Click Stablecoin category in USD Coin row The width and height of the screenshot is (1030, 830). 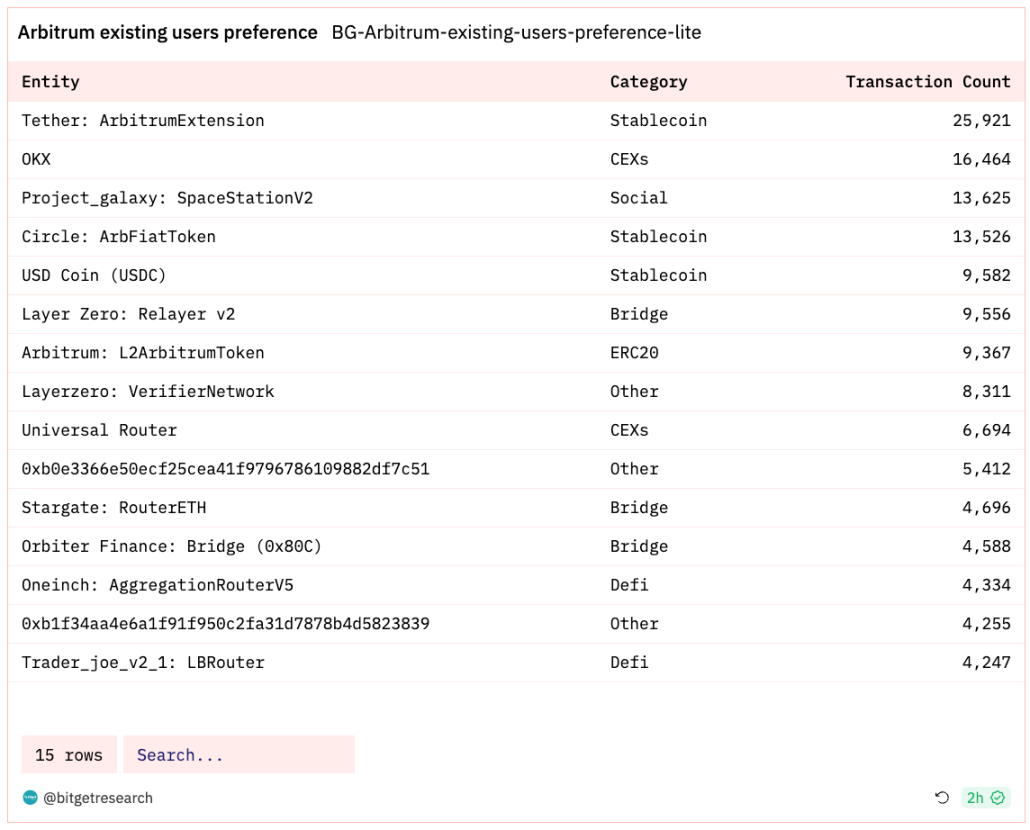point(658,275)
